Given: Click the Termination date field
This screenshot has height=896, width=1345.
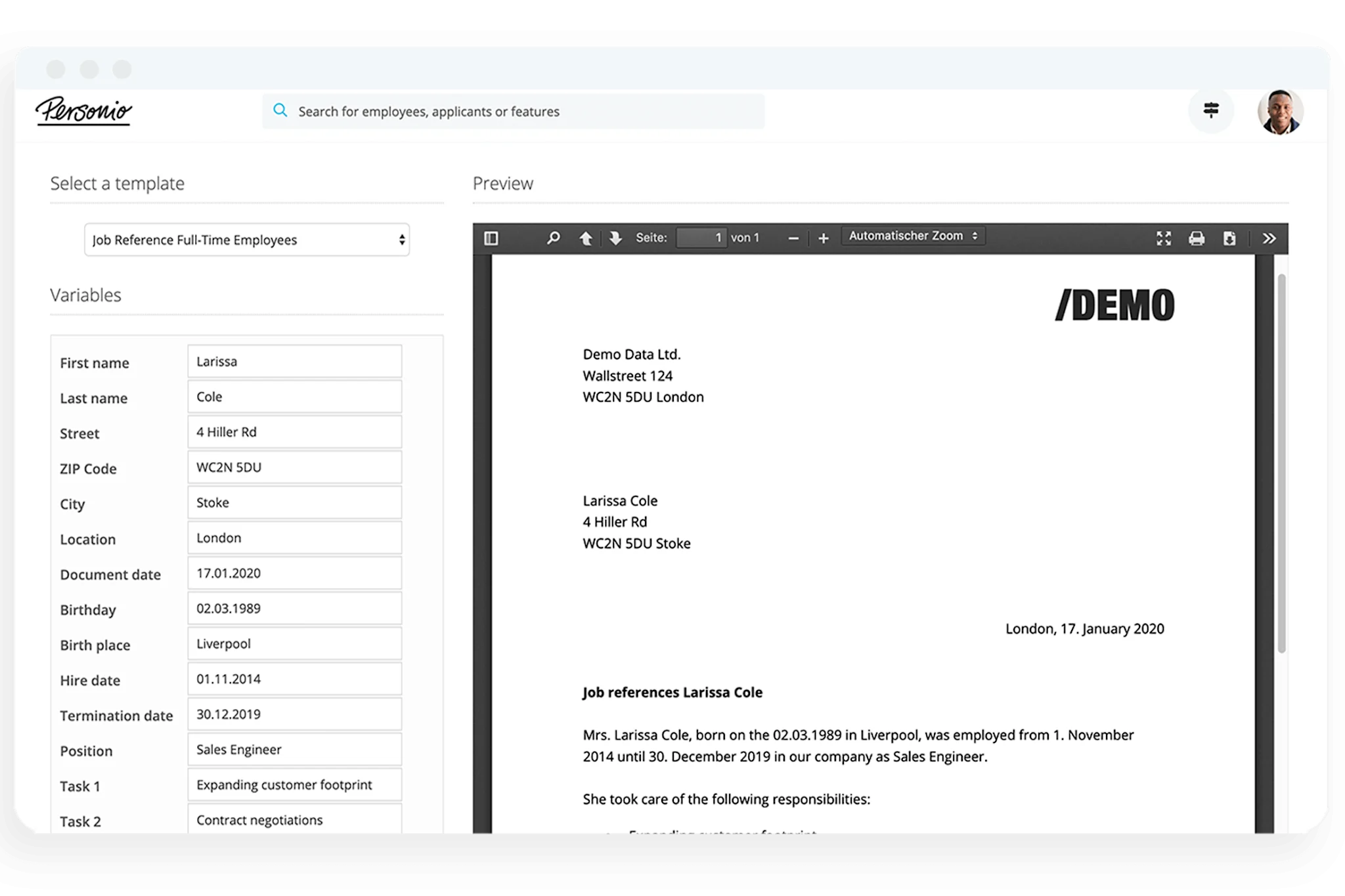Looking at the screenshot, I should point(294,714).
